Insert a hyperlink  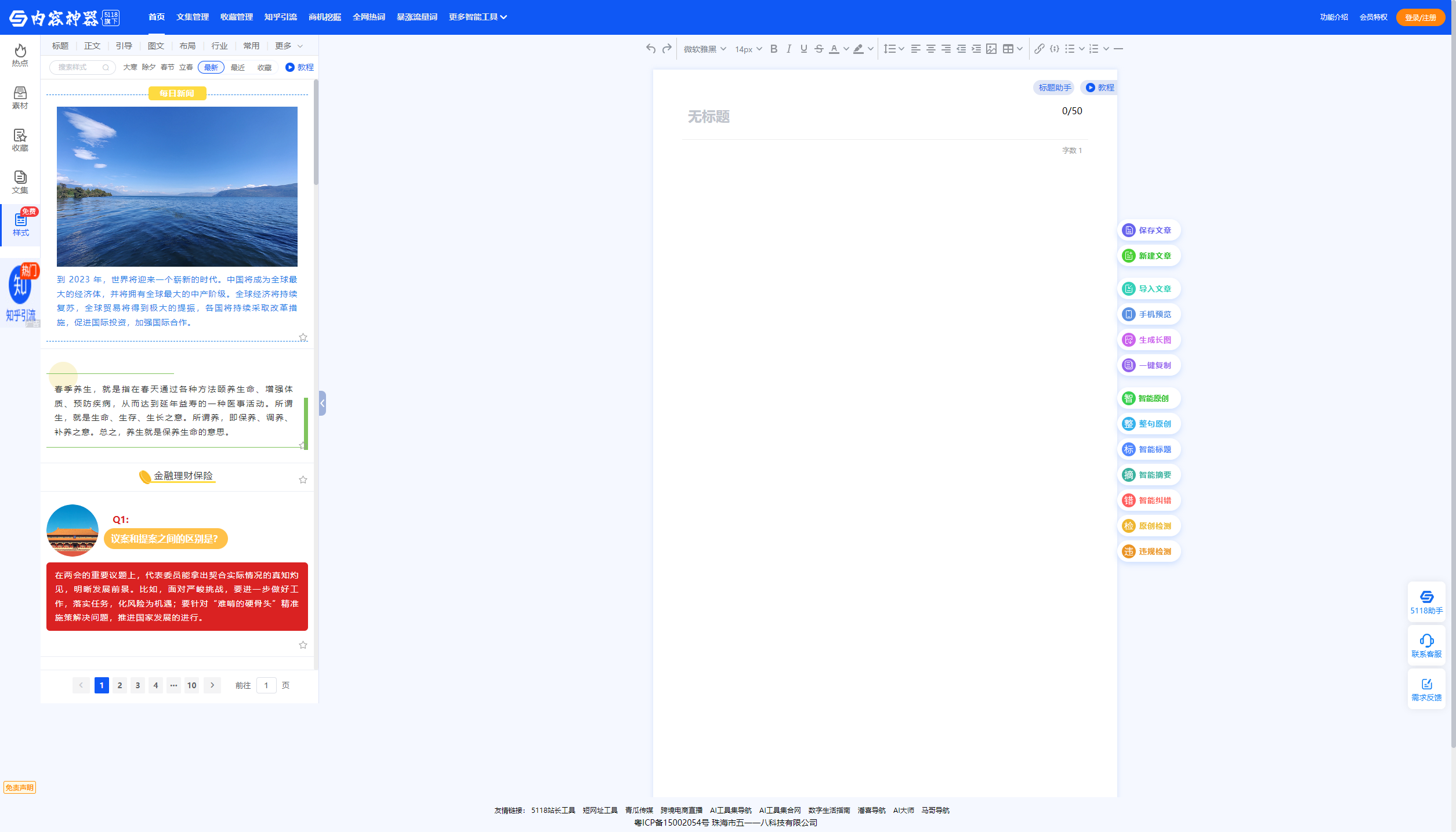[1039, 49]
